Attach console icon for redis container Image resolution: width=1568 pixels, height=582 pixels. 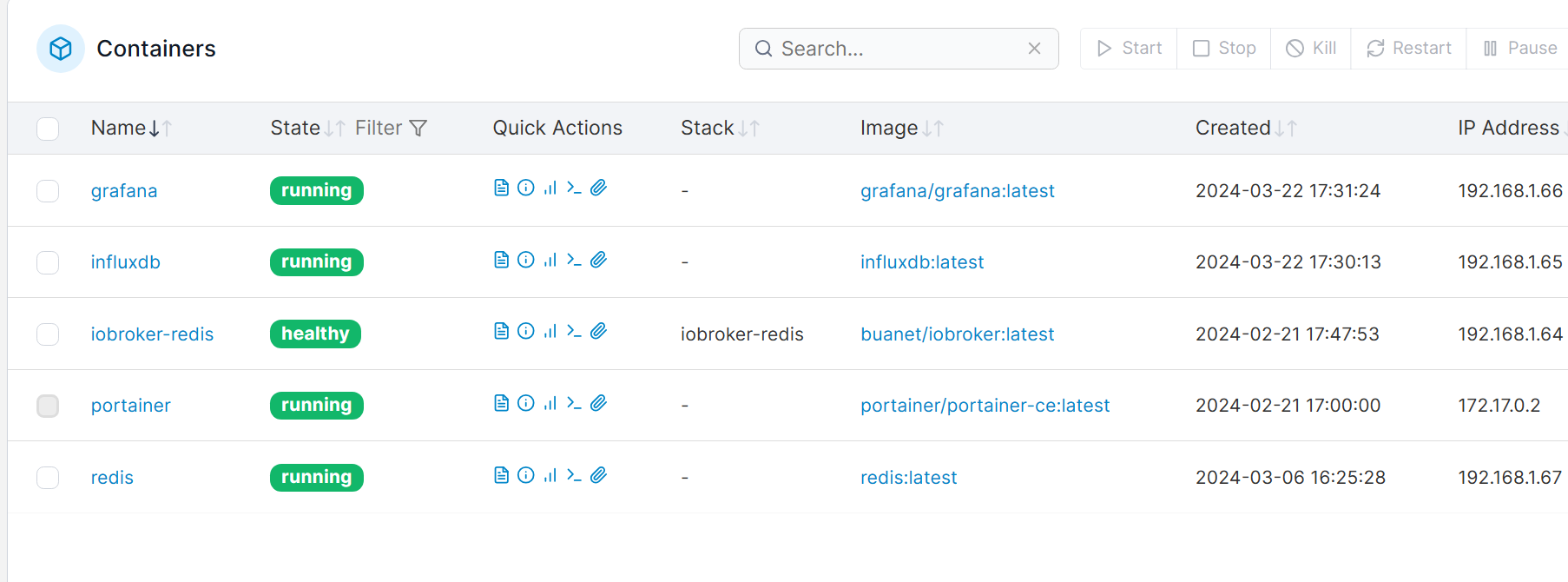coord(598,475)
